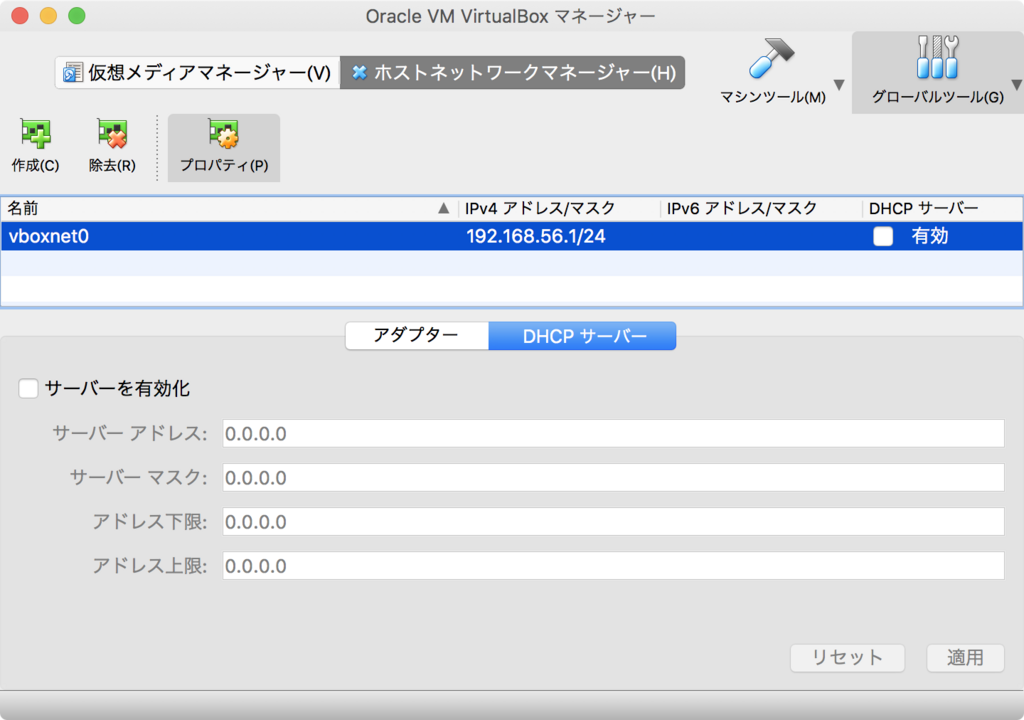Close Host Network Manager via blue X icon

359,73
